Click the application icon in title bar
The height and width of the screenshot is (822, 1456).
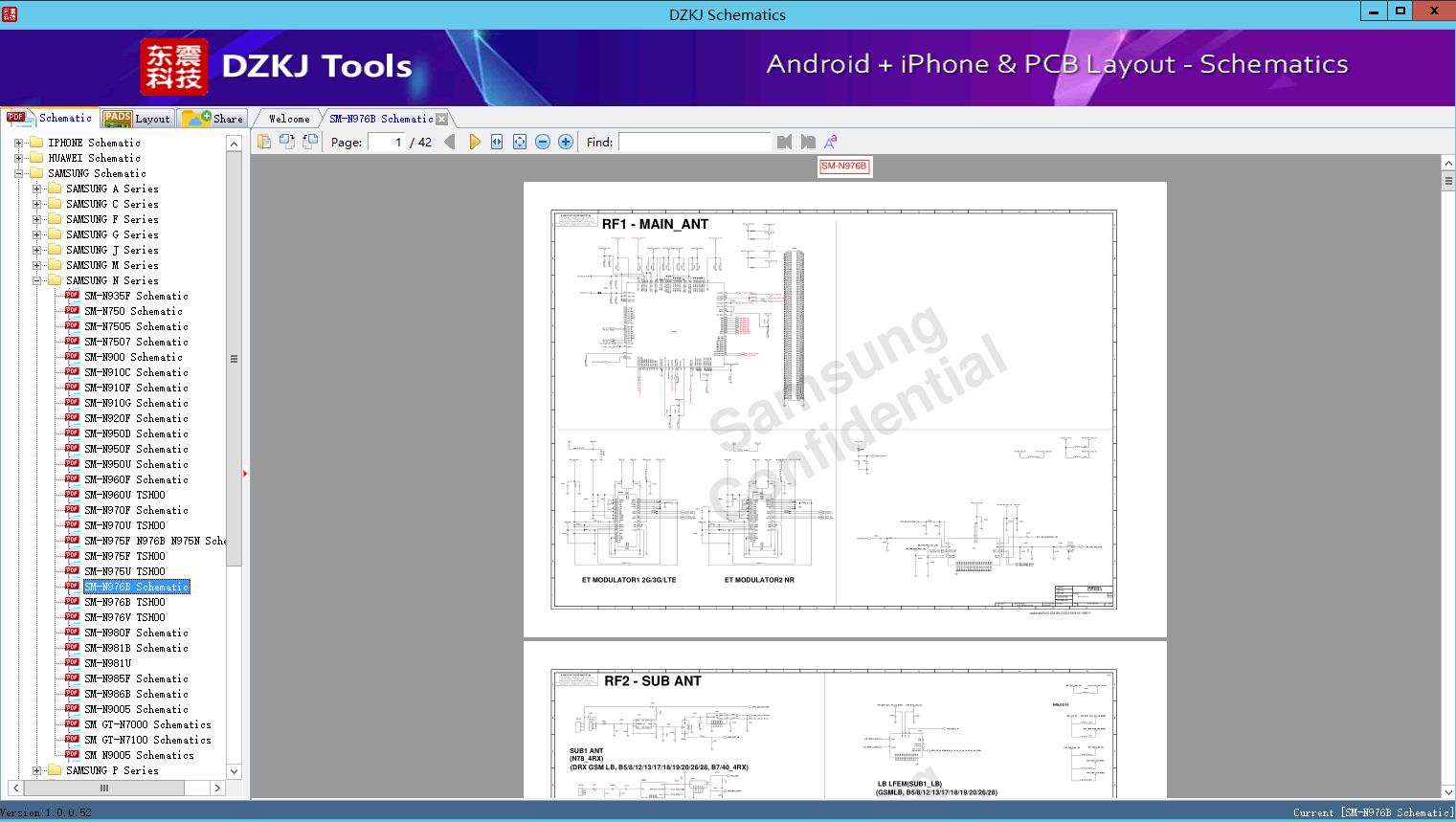(x=10, y=13)
